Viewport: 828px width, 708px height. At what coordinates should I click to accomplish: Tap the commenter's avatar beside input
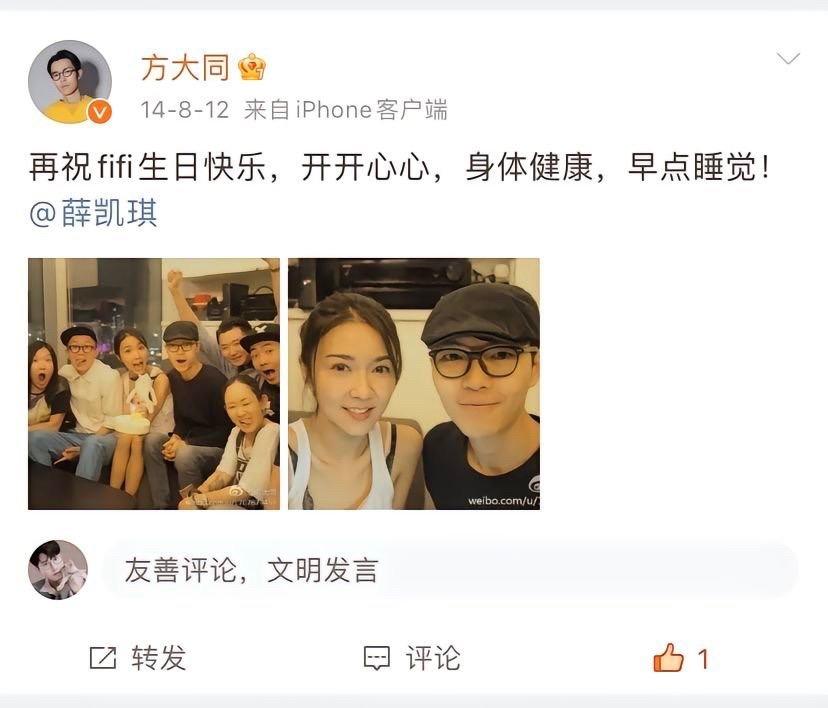click(58, 570)
